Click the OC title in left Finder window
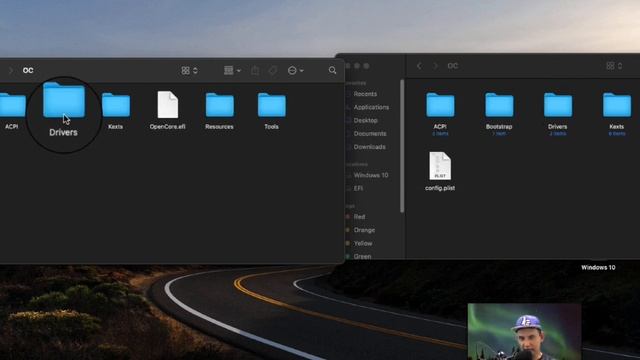Image resolution: width=640 pixels, height=360 pixels. [x=28, y=70]
